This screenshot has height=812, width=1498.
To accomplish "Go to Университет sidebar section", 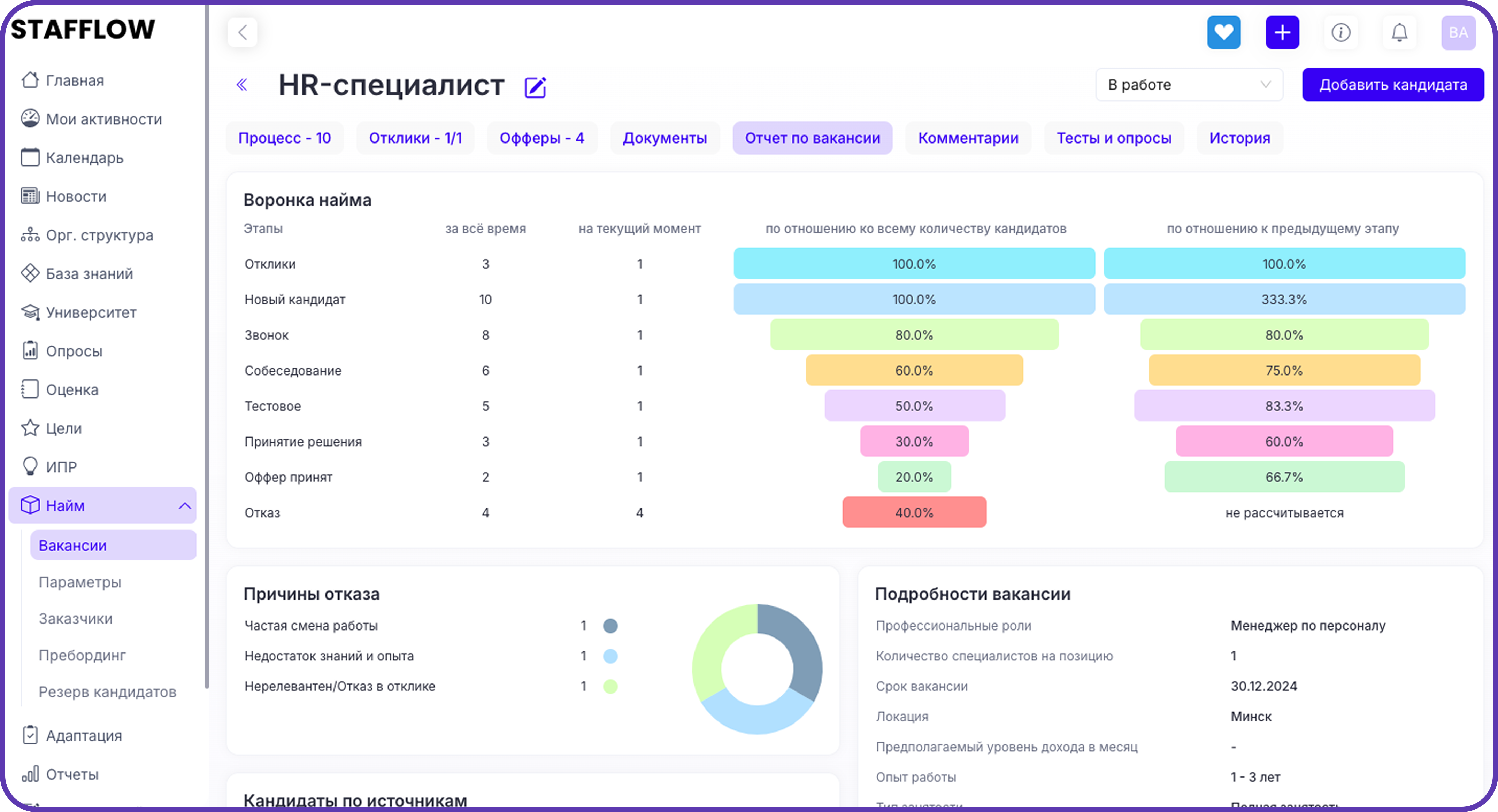I will tap(91, 312).
